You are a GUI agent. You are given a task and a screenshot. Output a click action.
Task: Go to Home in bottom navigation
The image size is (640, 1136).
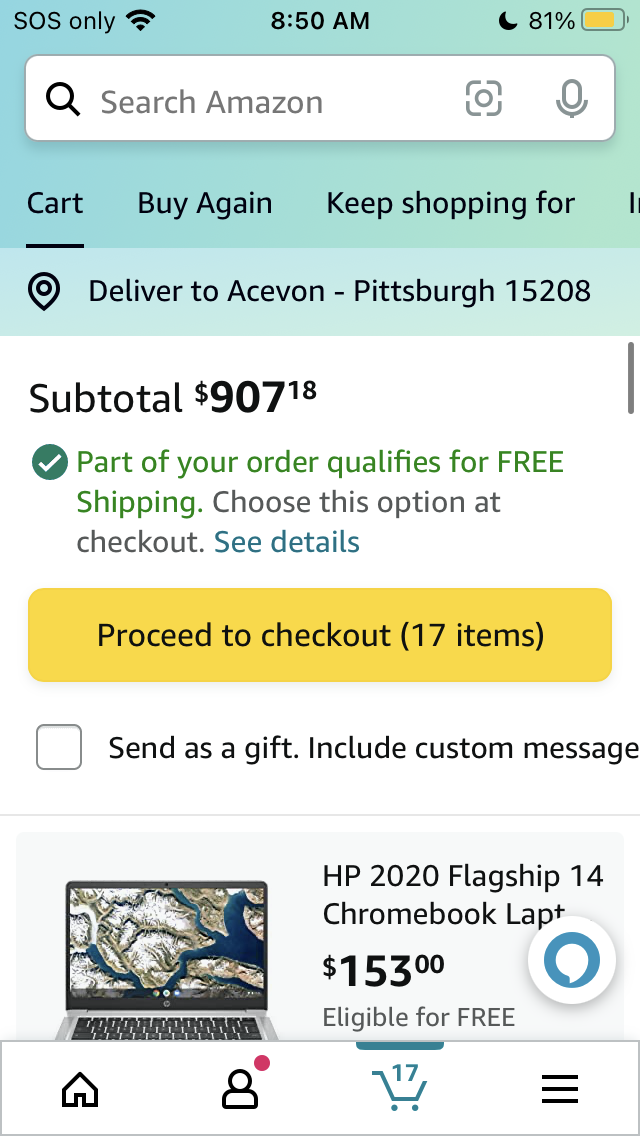coord(80,1089)
